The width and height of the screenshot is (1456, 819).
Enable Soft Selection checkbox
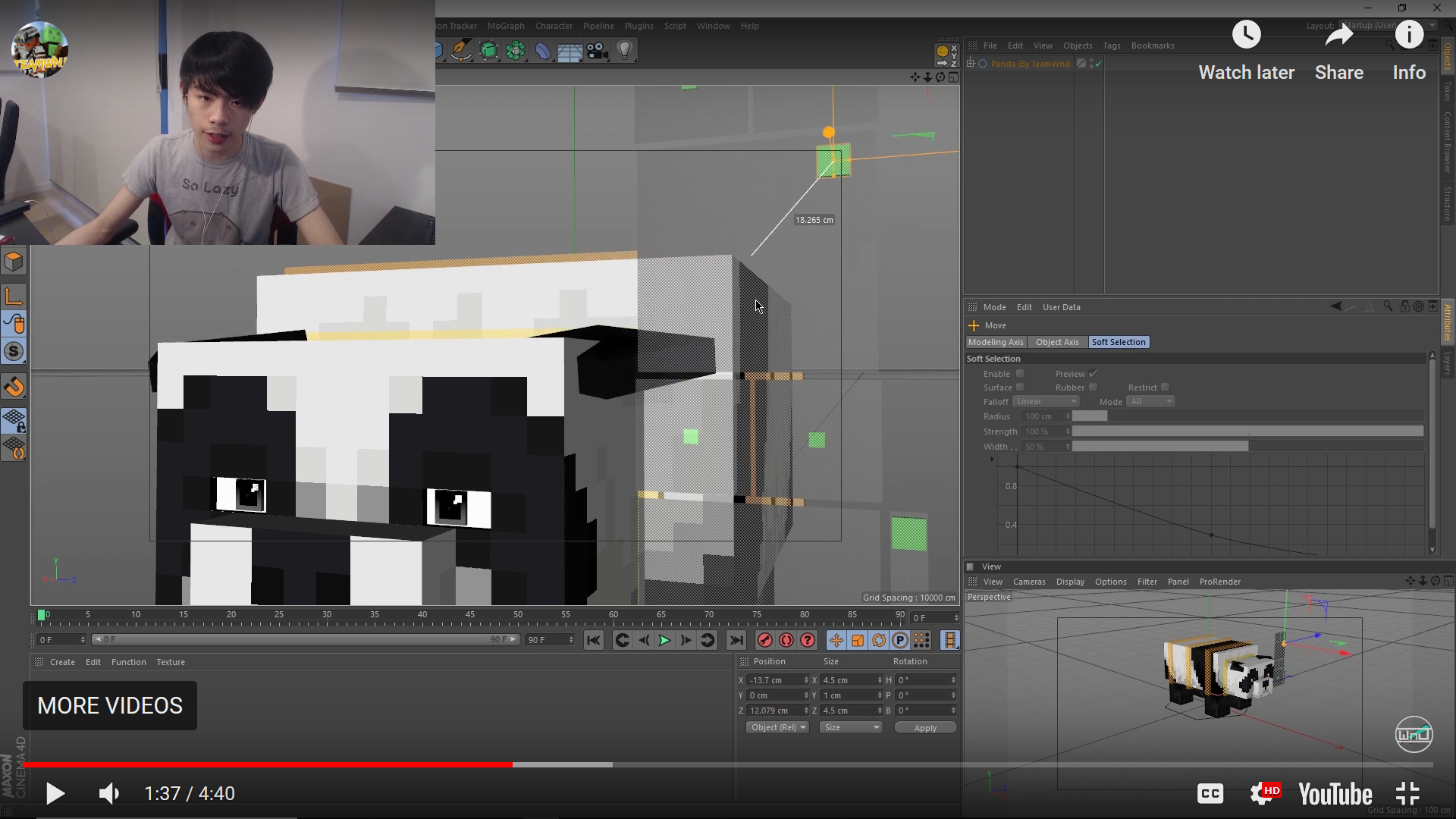point(1020,373)
